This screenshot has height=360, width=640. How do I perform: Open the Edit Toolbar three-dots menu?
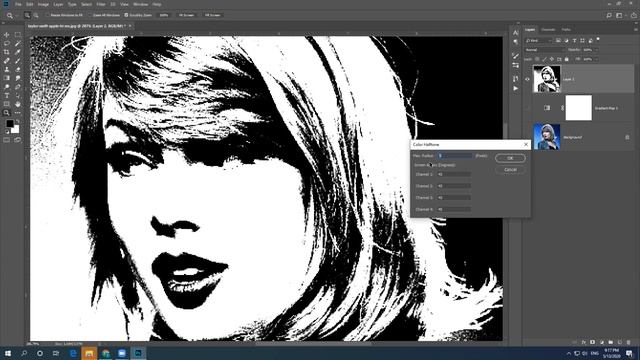tap(18, 113)
